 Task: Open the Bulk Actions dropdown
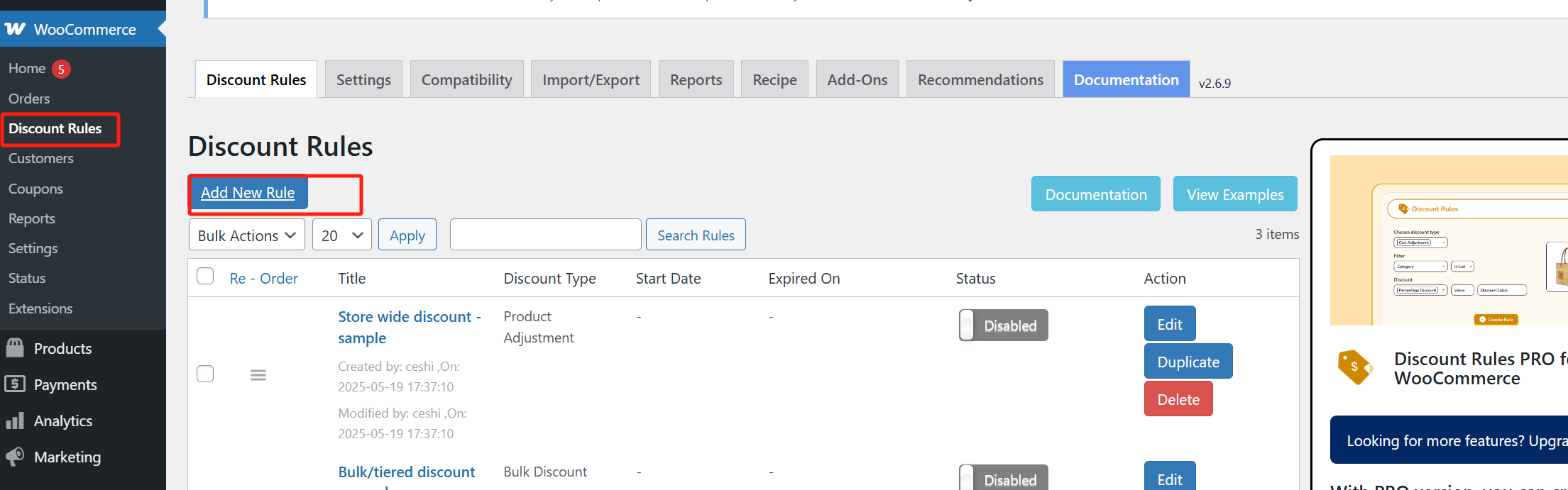(246, 235)
